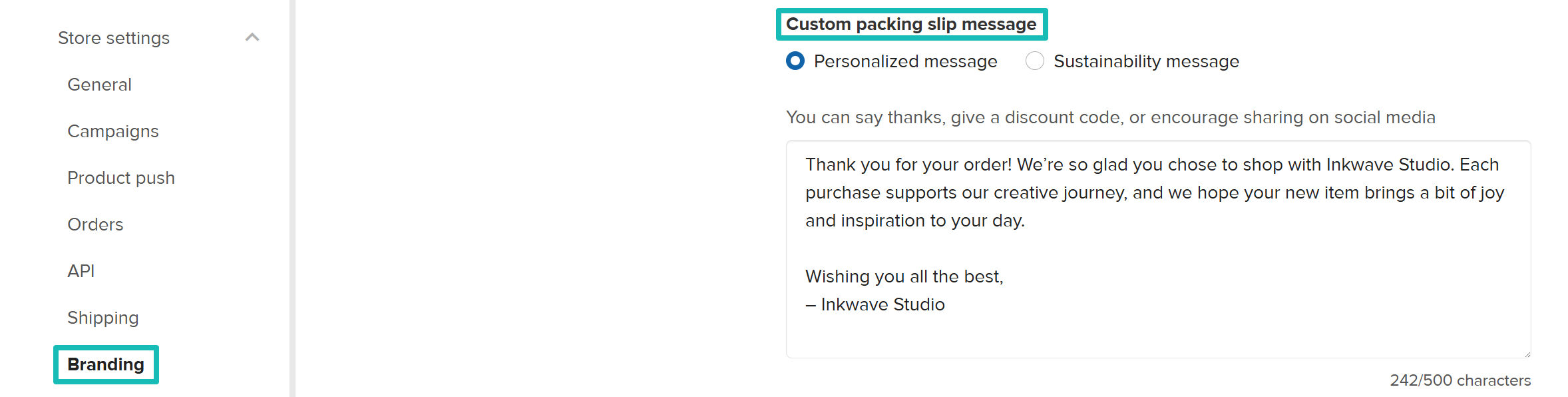Go to the Orders settings page
The image size is (1568, 397).
click(95, 224)
